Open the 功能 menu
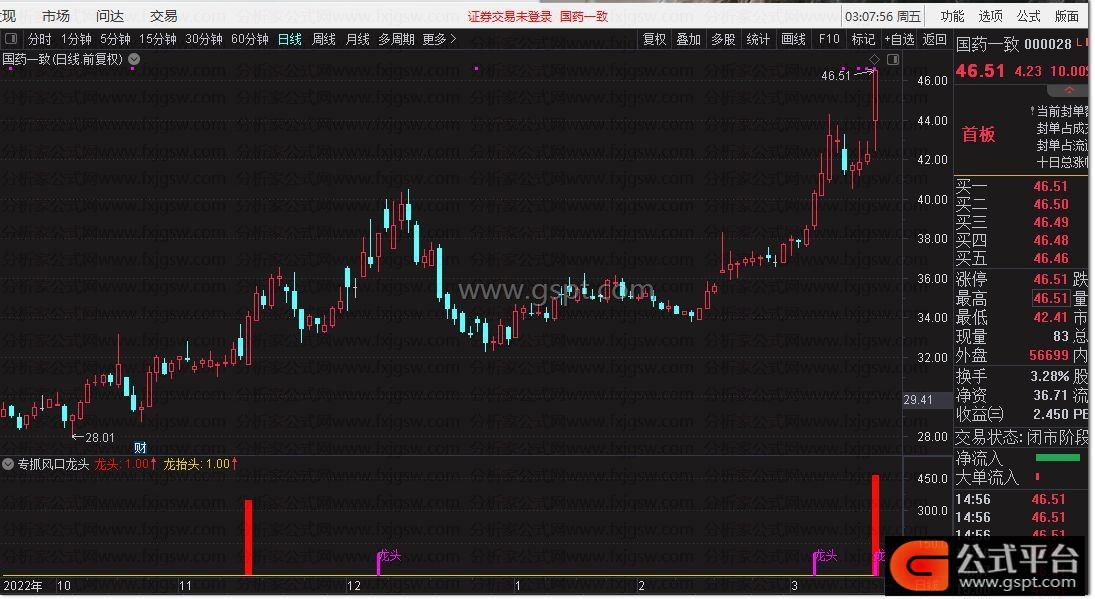1095x599 pixels. [952, 15]
